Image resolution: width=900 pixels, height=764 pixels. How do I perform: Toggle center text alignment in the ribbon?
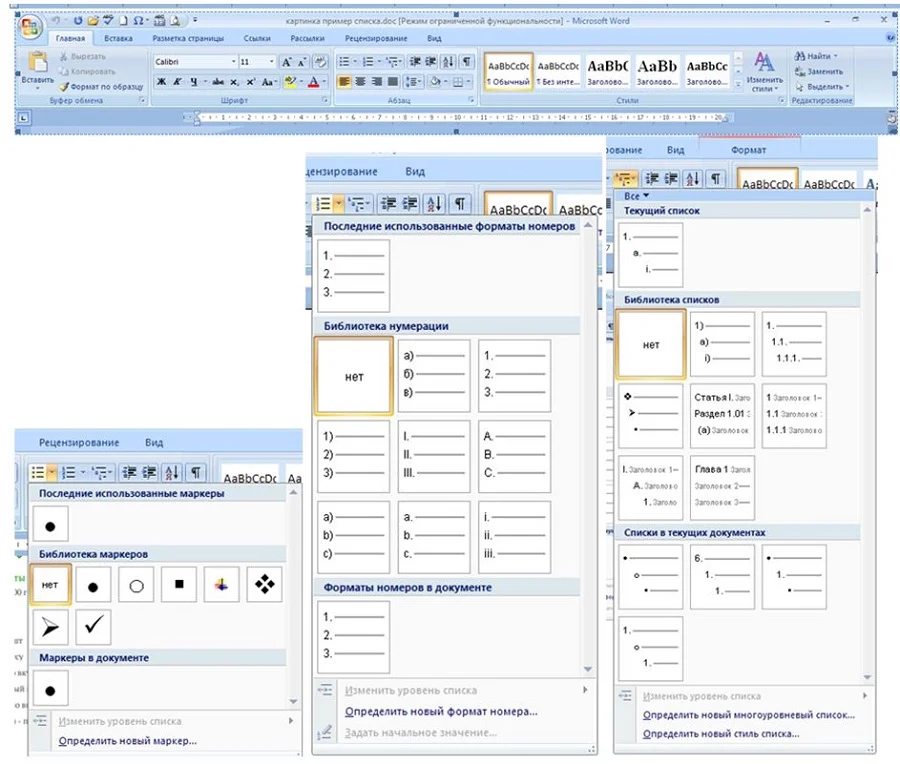[359, 82]
